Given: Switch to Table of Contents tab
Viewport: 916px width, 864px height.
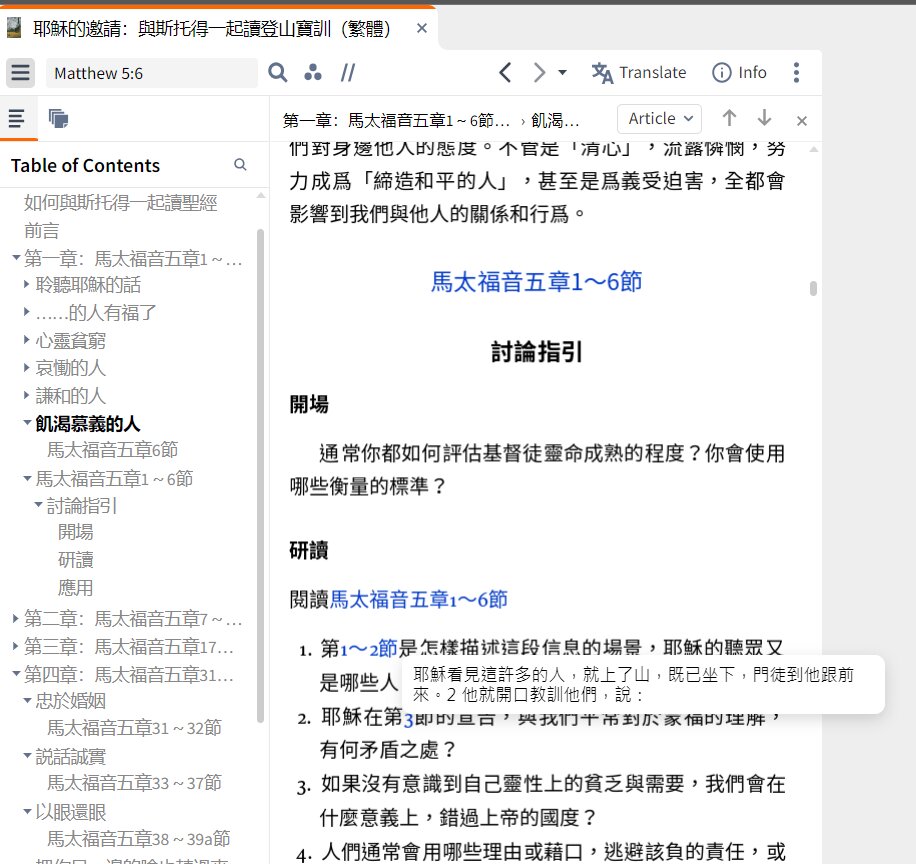Looking at the screenshot, I should click(x=17, y=119).
